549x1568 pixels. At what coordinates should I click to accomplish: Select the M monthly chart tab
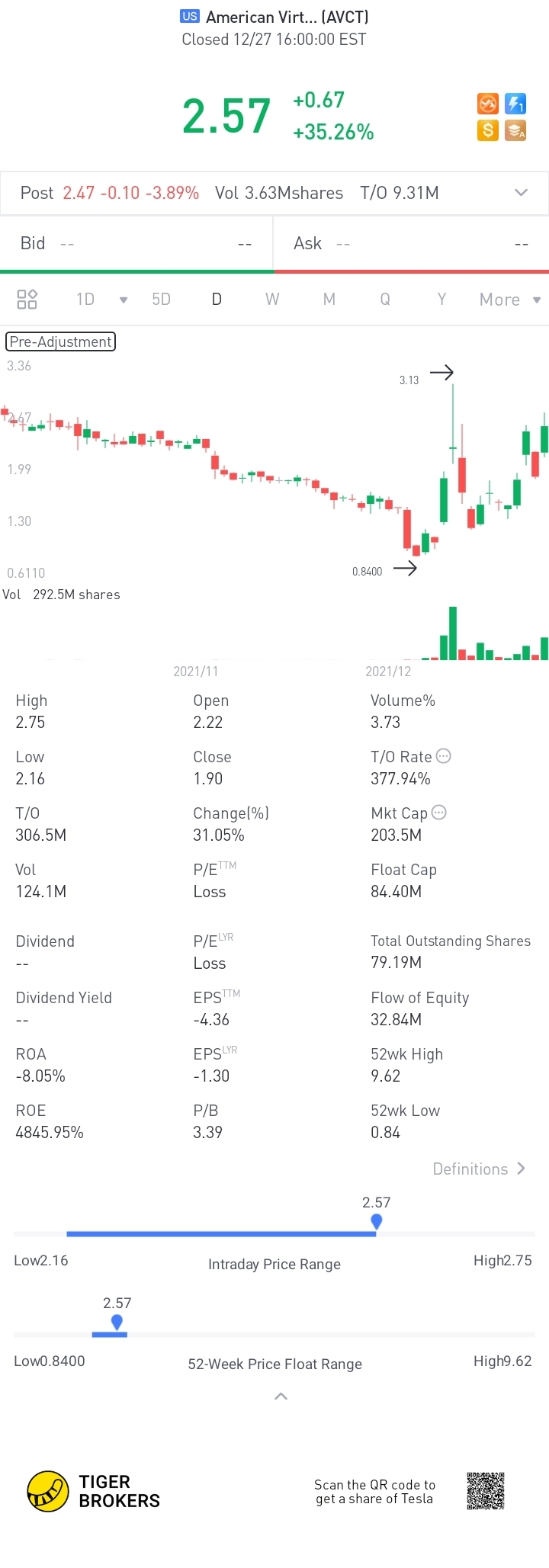tap(329, 299)
